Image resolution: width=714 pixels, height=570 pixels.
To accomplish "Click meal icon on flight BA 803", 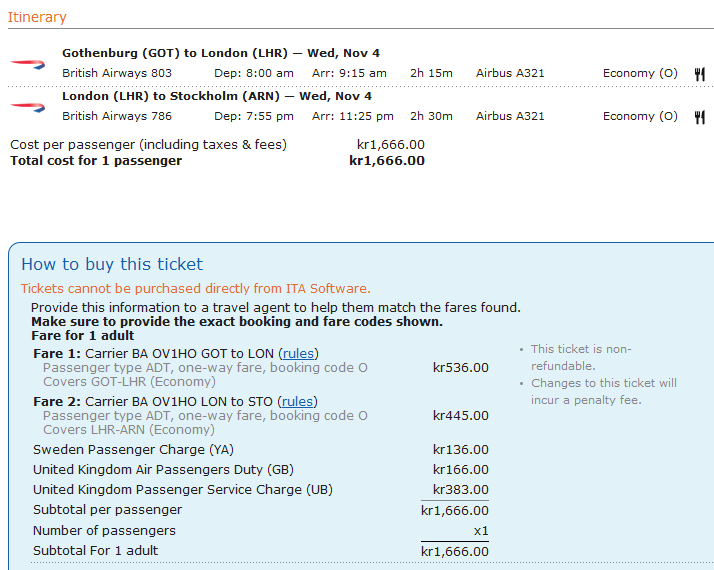I will tap(699, 73).
